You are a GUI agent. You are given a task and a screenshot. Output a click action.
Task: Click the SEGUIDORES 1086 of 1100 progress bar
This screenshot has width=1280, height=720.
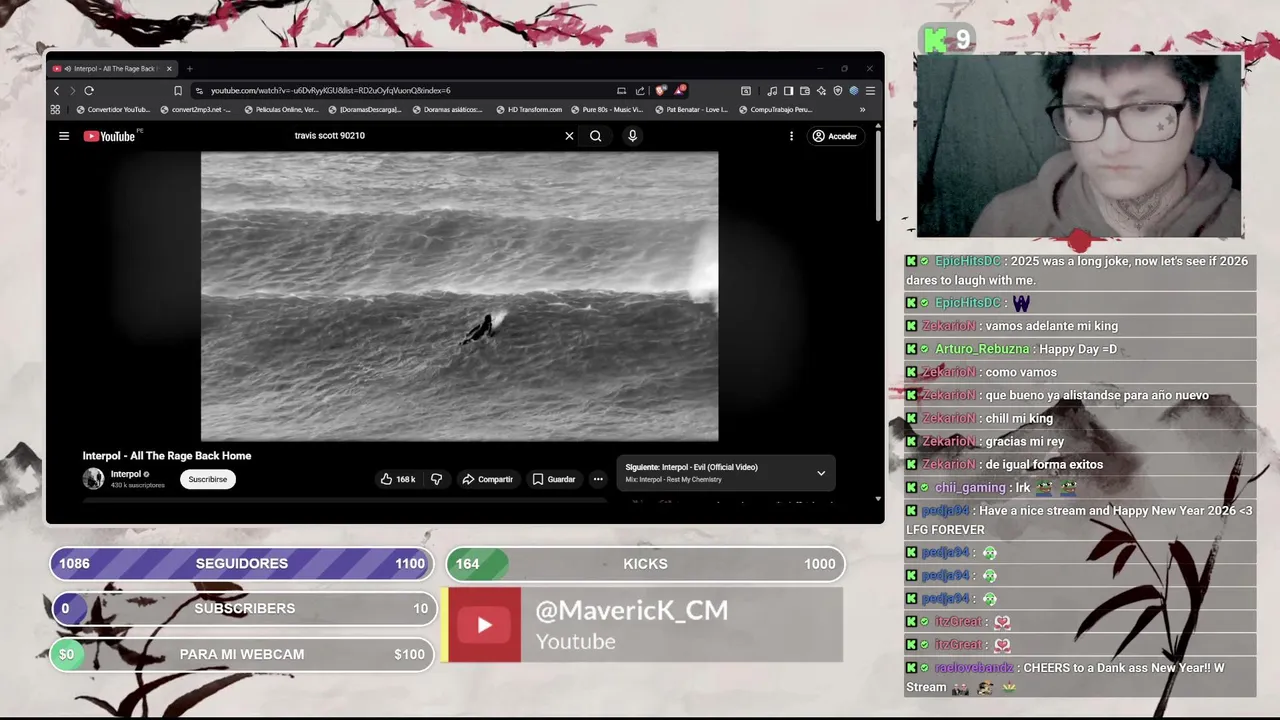pyautogui.click(x=242, y=564)
